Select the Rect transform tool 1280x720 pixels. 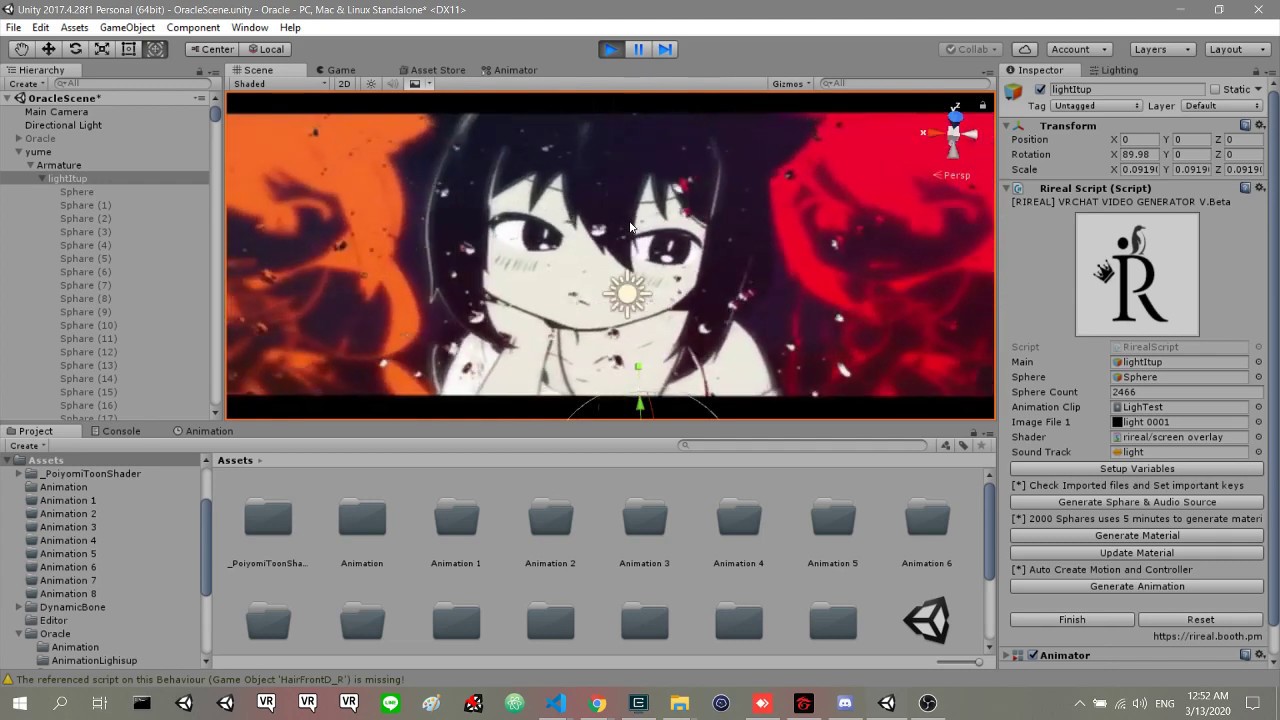(x=128, y=49)
